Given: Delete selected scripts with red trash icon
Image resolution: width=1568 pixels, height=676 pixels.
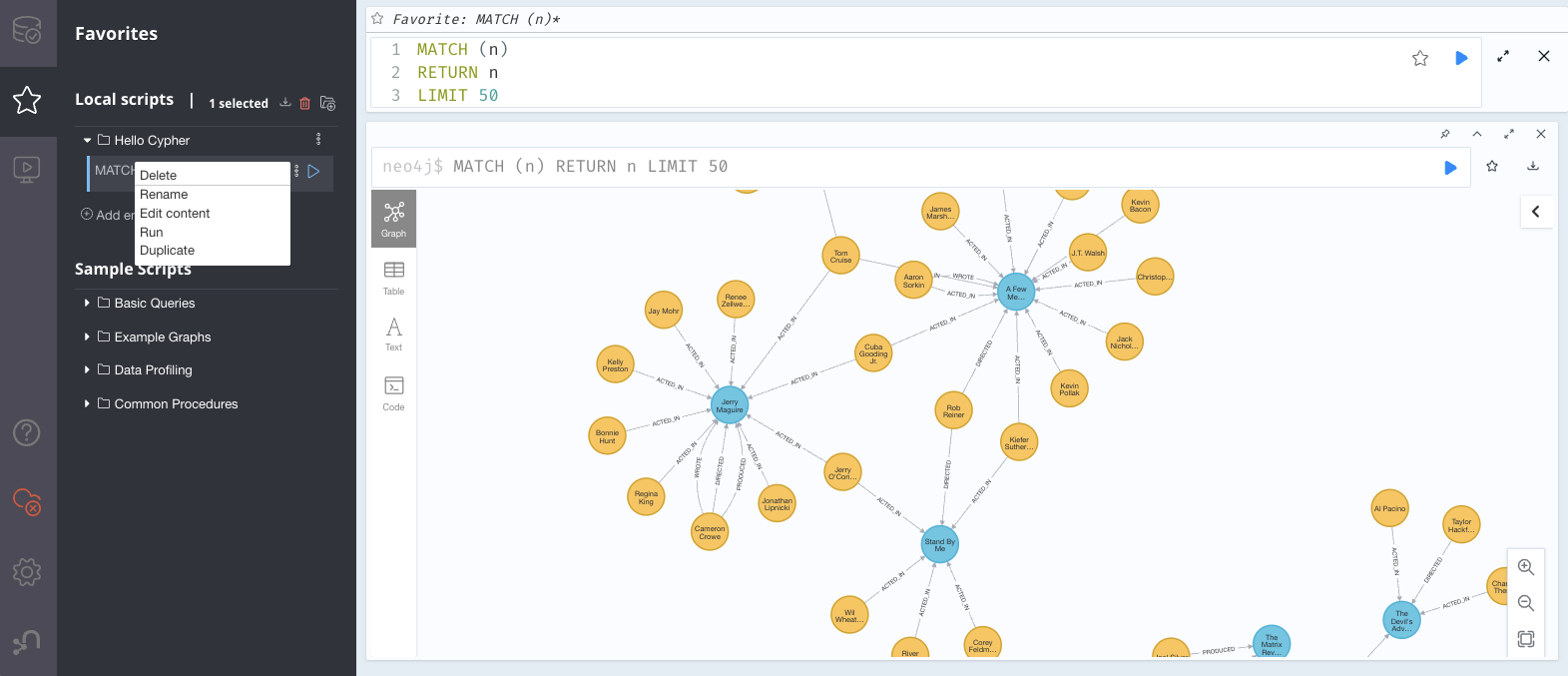Looking at the screenshot, I should point(305,104).
